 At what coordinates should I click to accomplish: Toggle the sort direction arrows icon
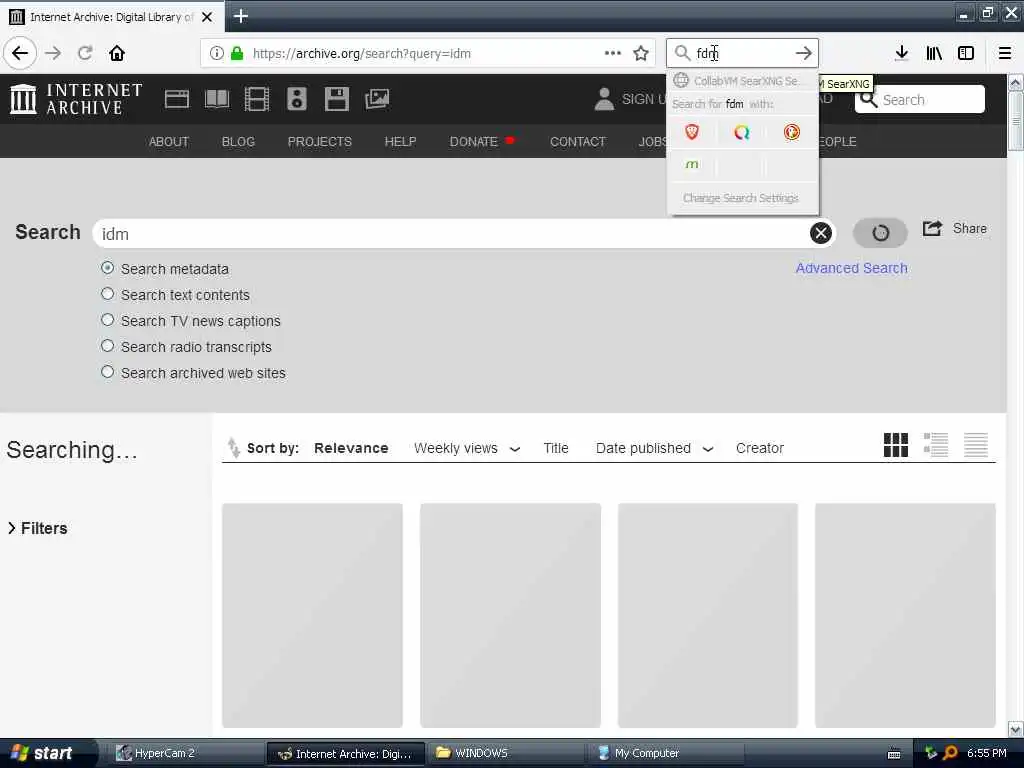(x=233, y=447)
